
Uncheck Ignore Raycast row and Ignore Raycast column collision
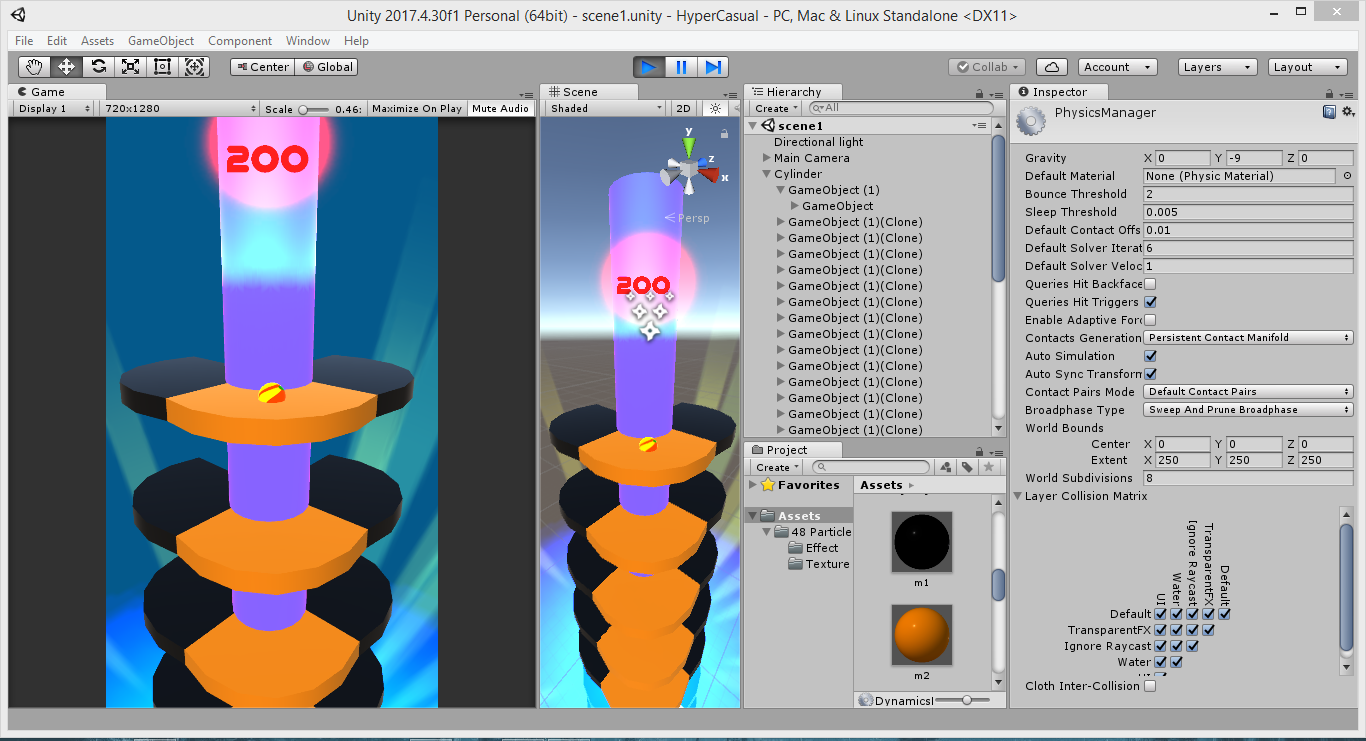click(x=1192, y=646)
